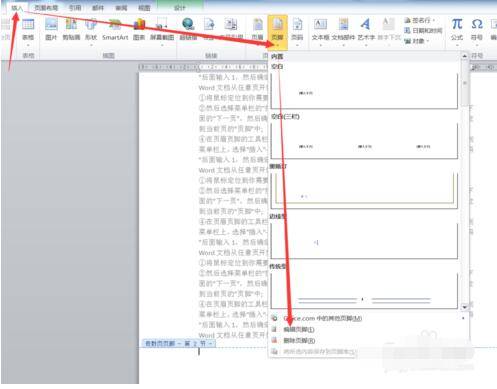Click the 图片 picture icon
The width and height of the screenshot is (497, 389).
51,29
